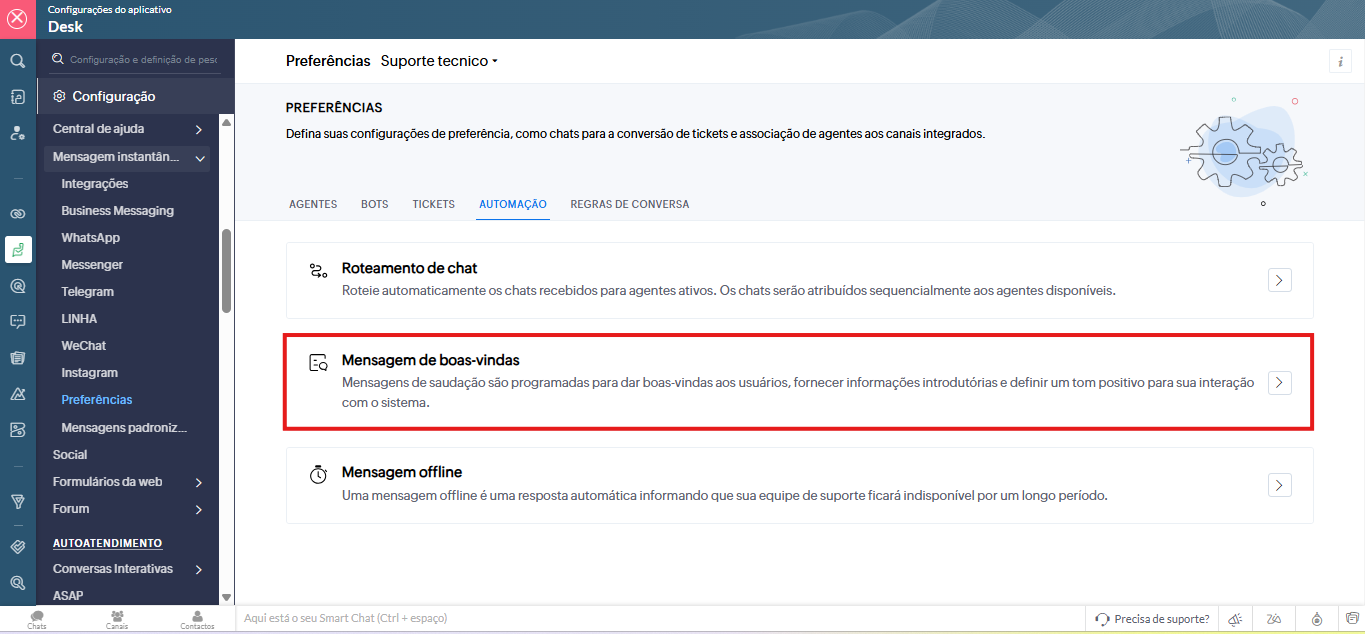
Task: Open the Suporte tecnico department dropdown
Action: (x=439, y=61)
